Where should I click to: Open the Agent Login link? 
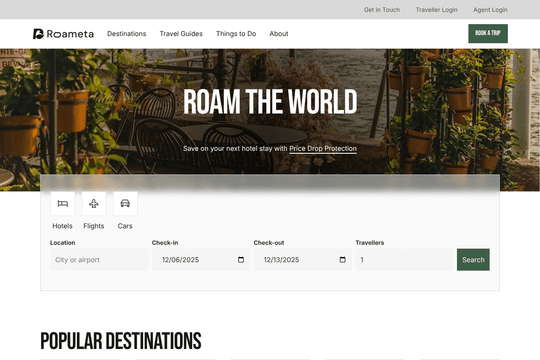coord(490,10)
